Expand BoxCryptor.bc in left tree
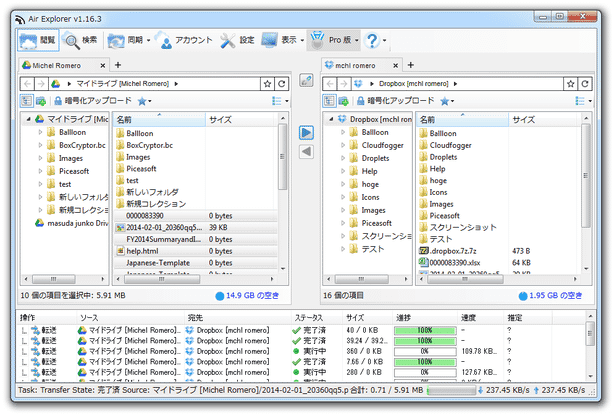The image size is (614, 415). point(40,145)
